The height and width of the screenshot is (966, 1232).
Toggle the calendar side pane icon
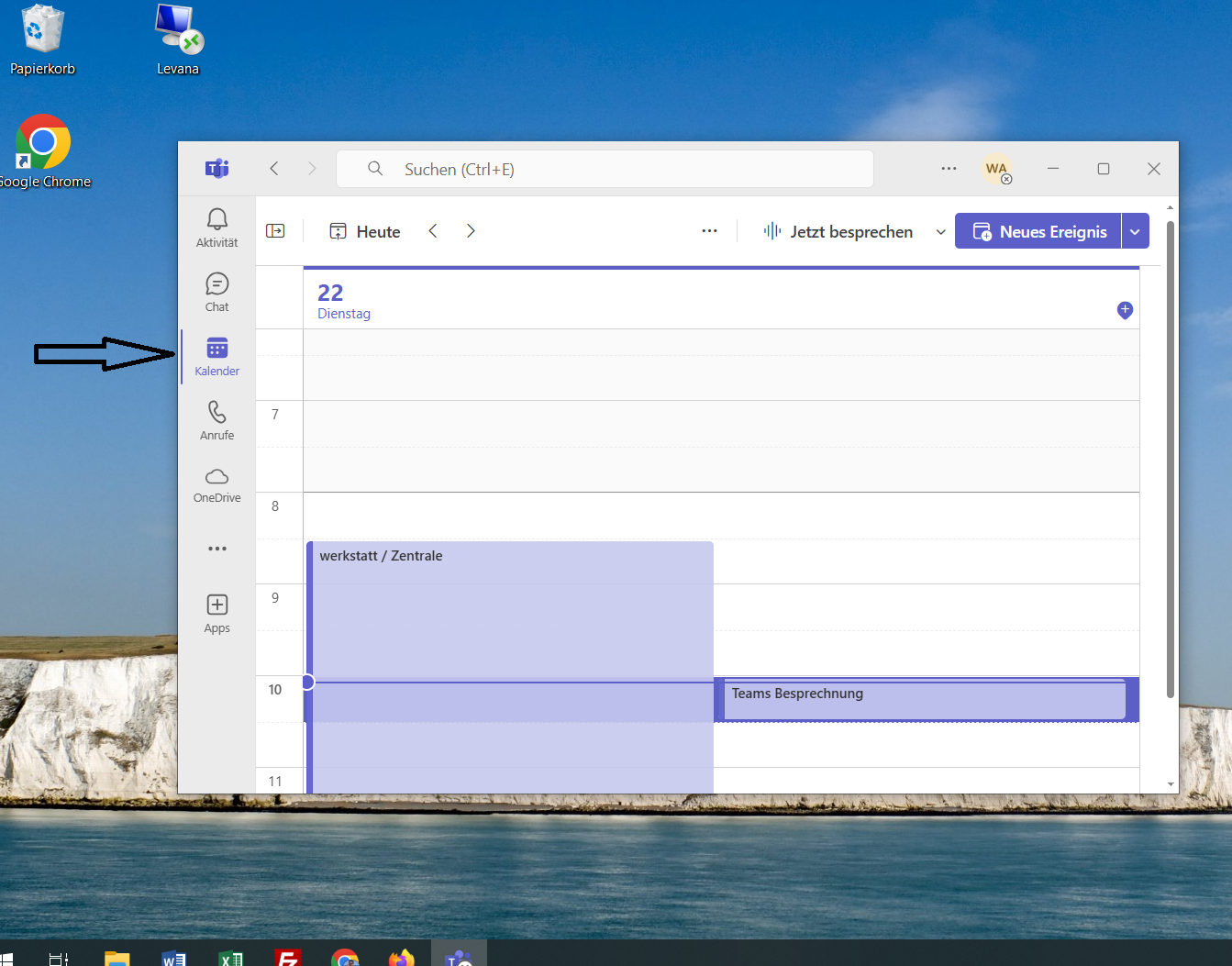pos(275,231)
